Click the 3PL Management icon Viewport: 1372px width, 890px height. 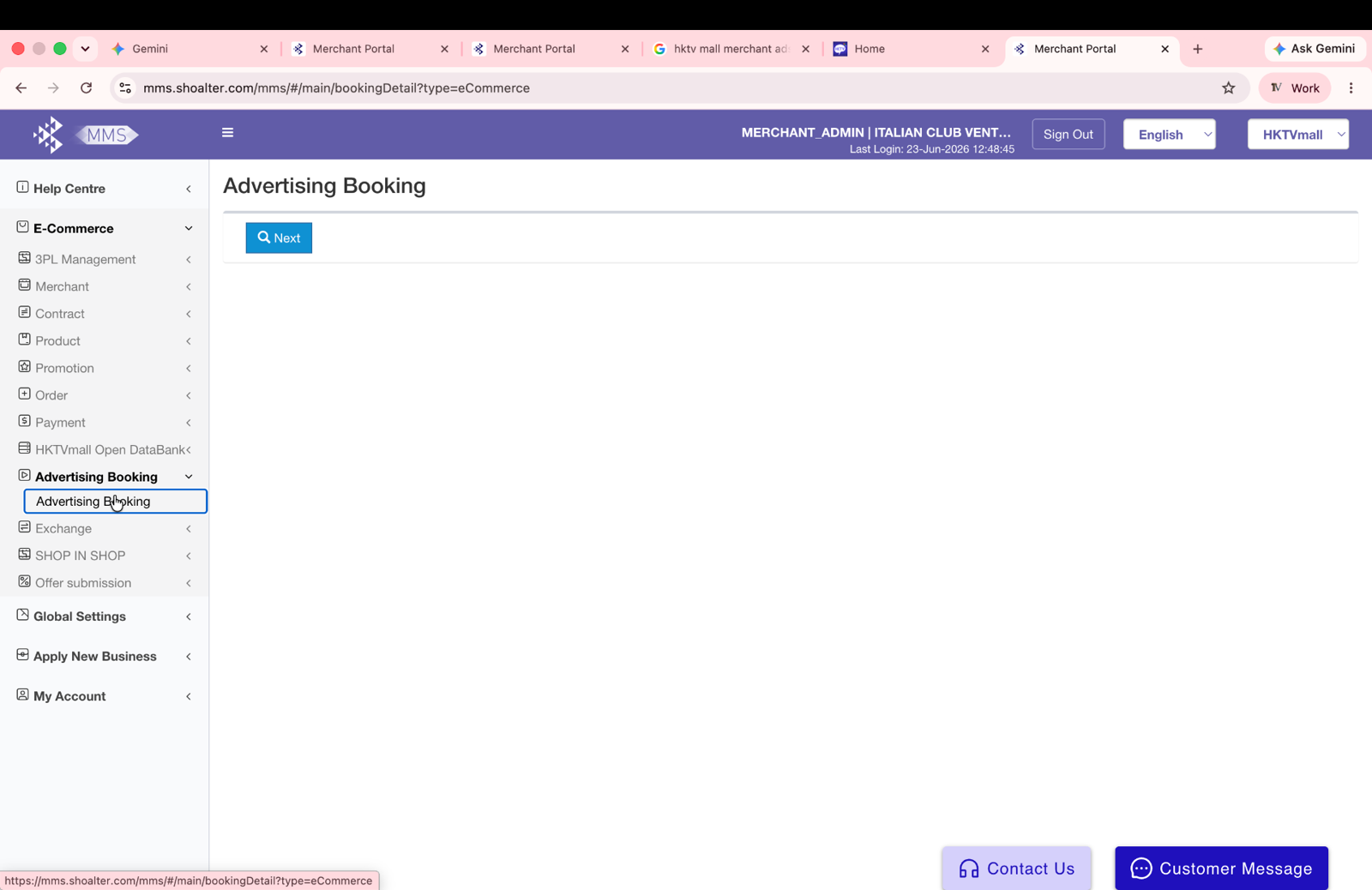(24, 258)
